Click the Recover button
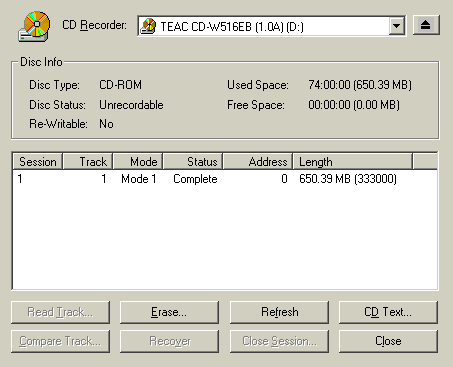 (169, 341)
